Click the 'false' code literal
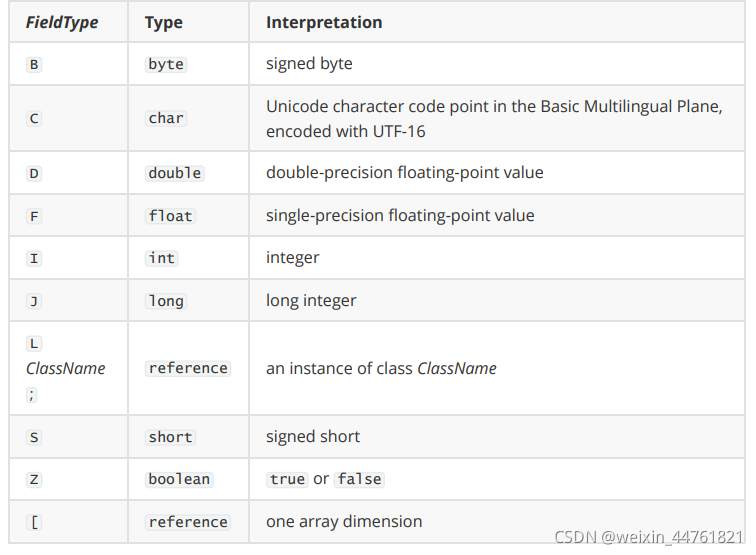756x555 pixels. (360, 479)
